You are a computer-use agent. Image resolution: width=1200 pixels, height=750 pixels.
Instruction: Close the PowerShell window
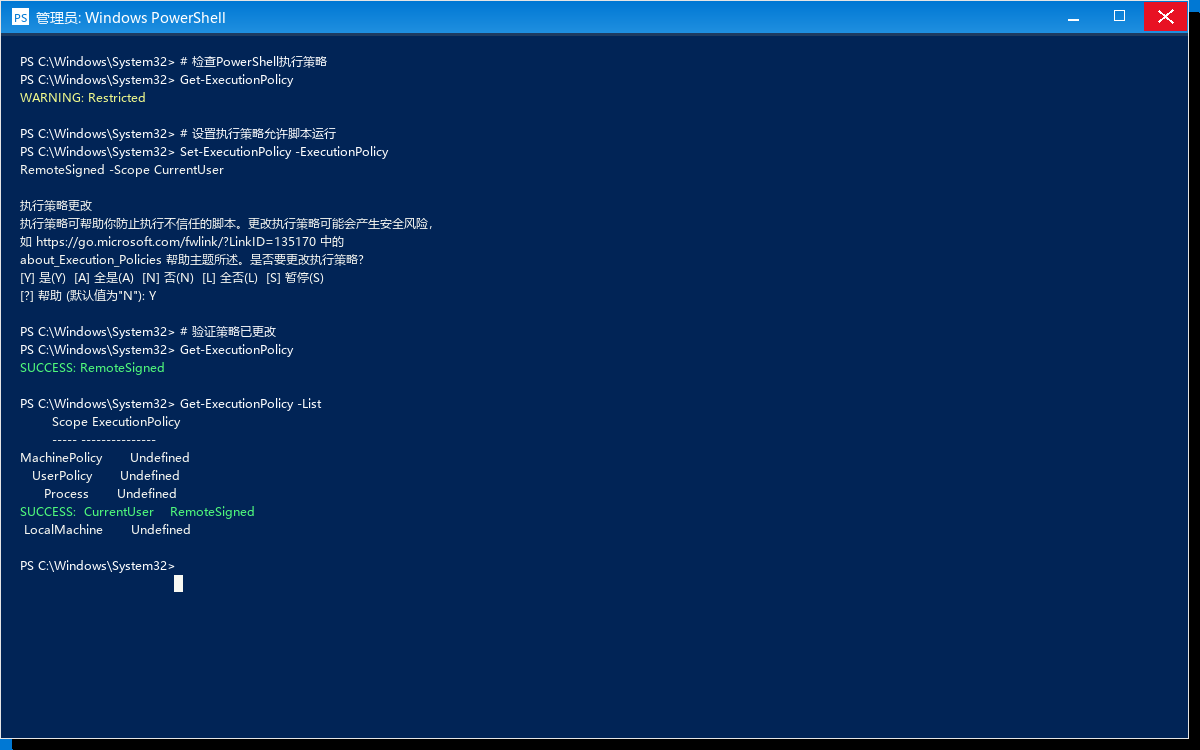coord(1165,16)
